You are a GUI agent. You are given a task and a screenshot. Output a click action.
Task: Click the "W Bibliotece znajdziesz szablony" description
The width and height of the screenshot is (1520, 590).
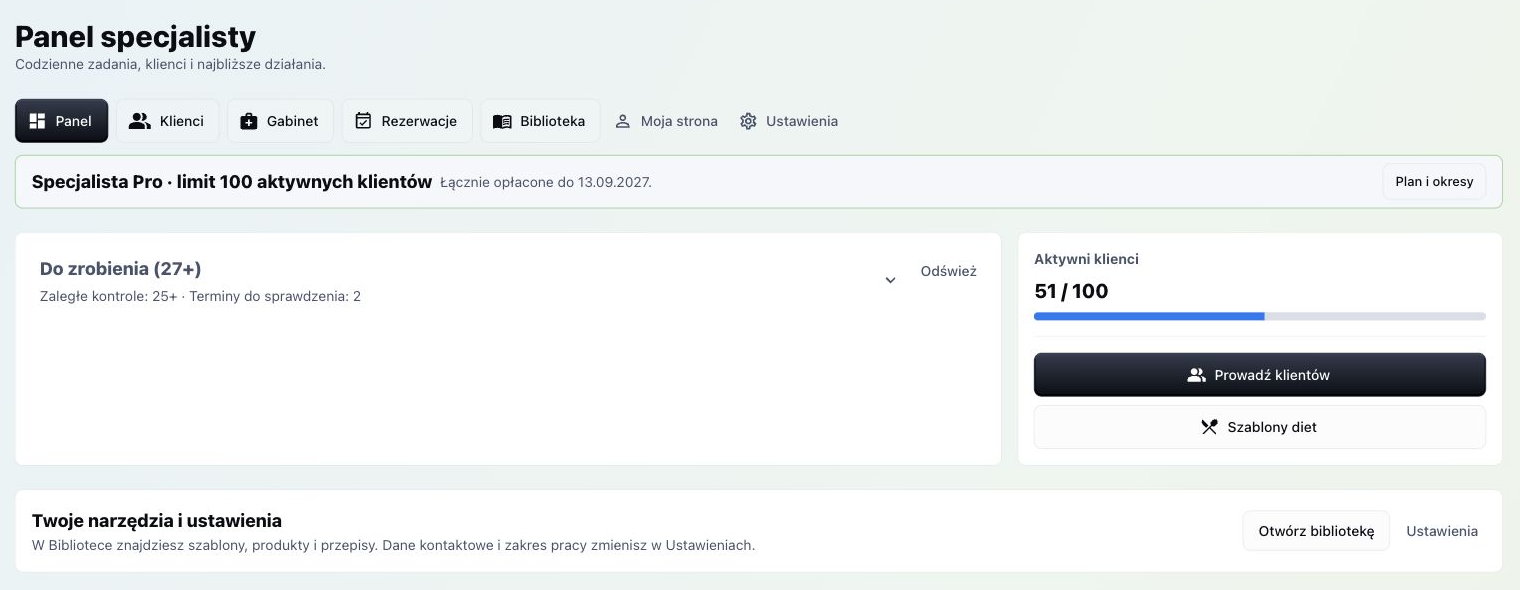393,546
